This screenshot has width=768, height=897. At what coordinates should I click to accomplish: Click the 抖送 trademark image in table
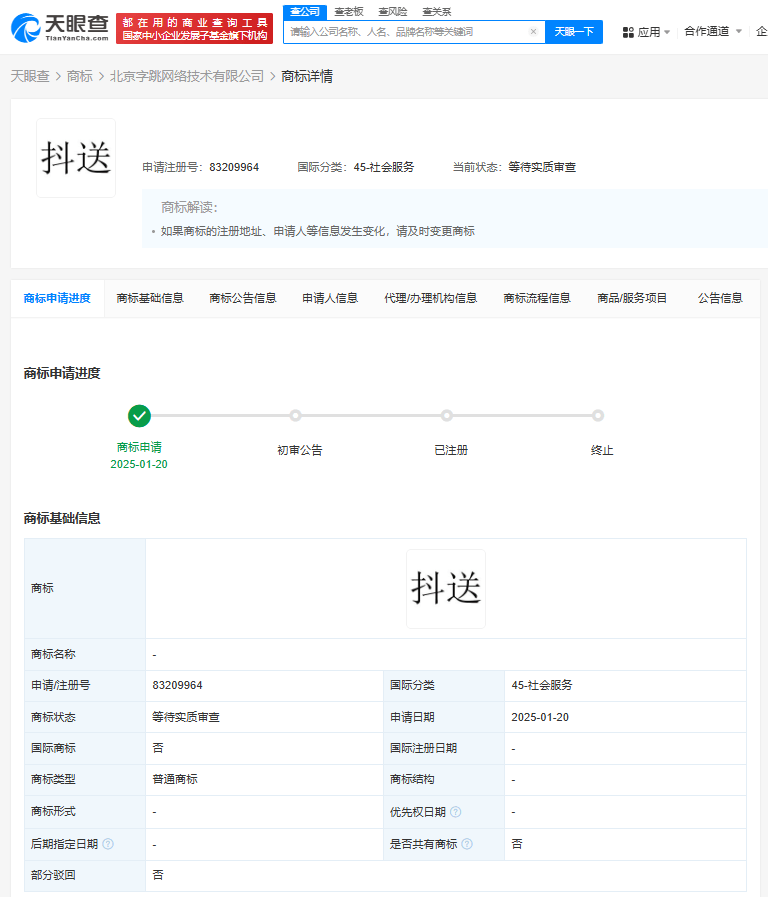point(446,589)
